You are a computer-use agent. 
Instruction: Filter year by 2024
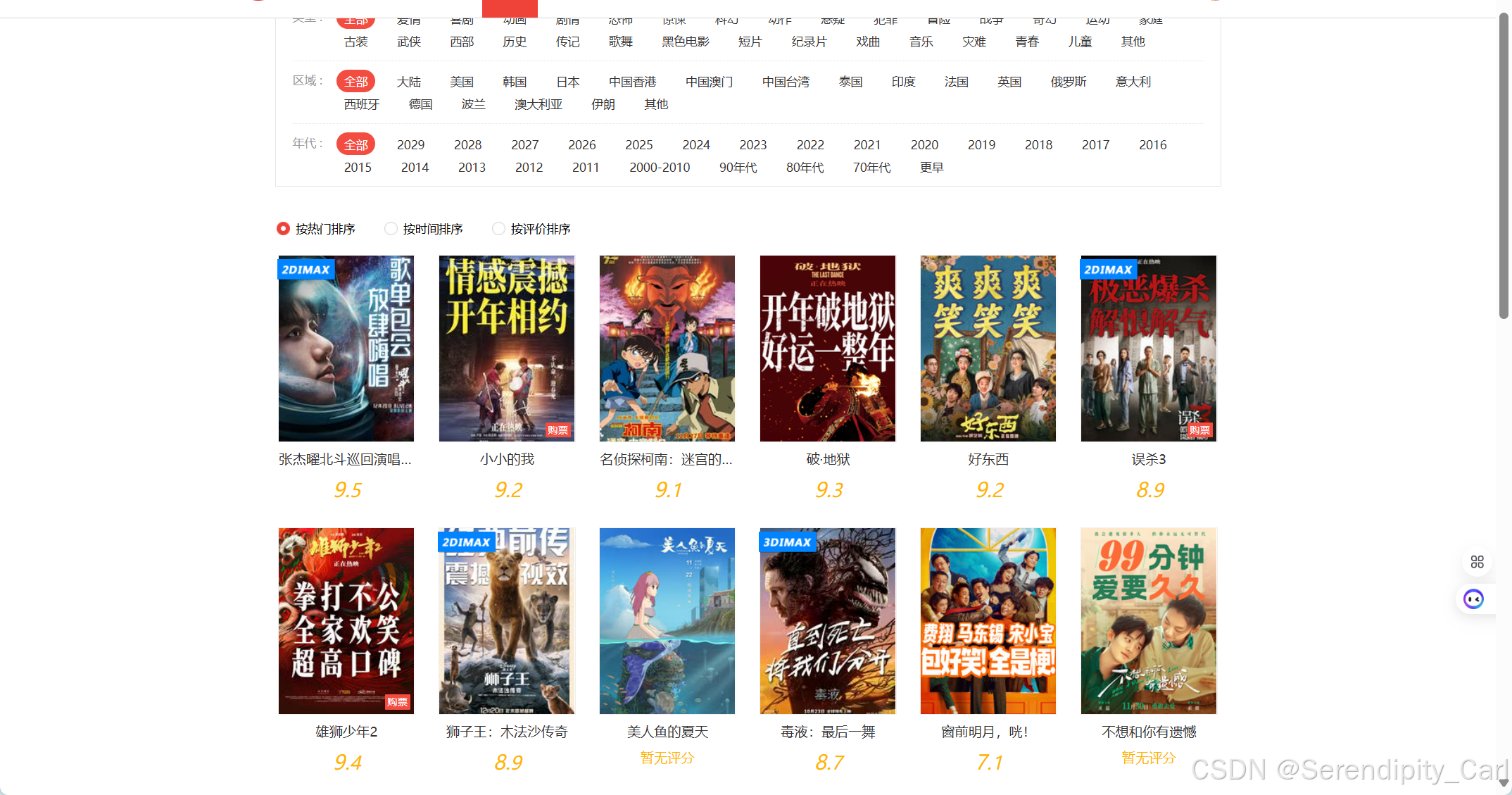point(695,145)
